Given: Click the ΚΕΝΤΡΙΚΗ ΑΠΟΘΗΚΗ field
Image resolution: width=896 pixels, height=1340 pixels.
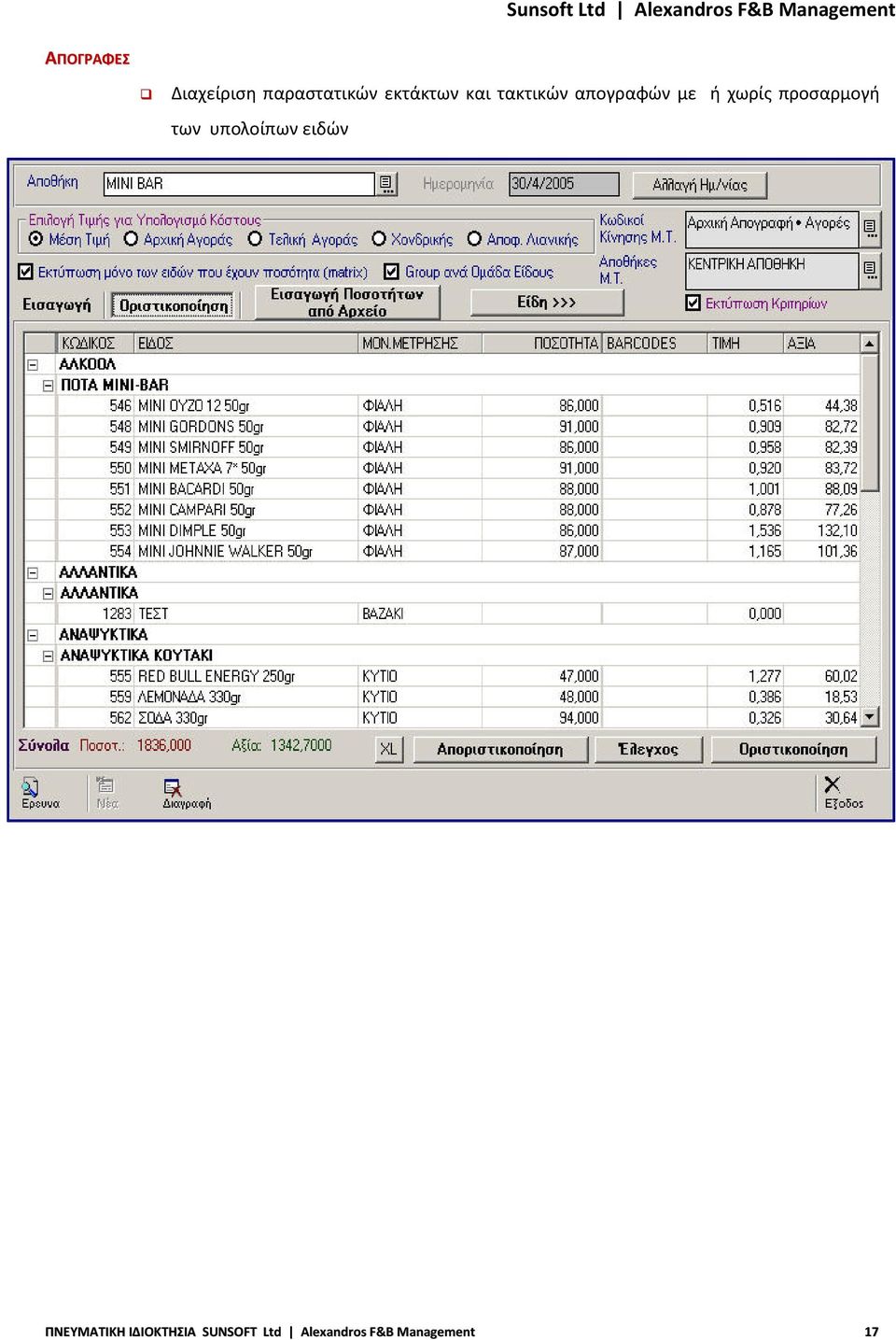Looking at the screenshot, I should click(772, 271).
